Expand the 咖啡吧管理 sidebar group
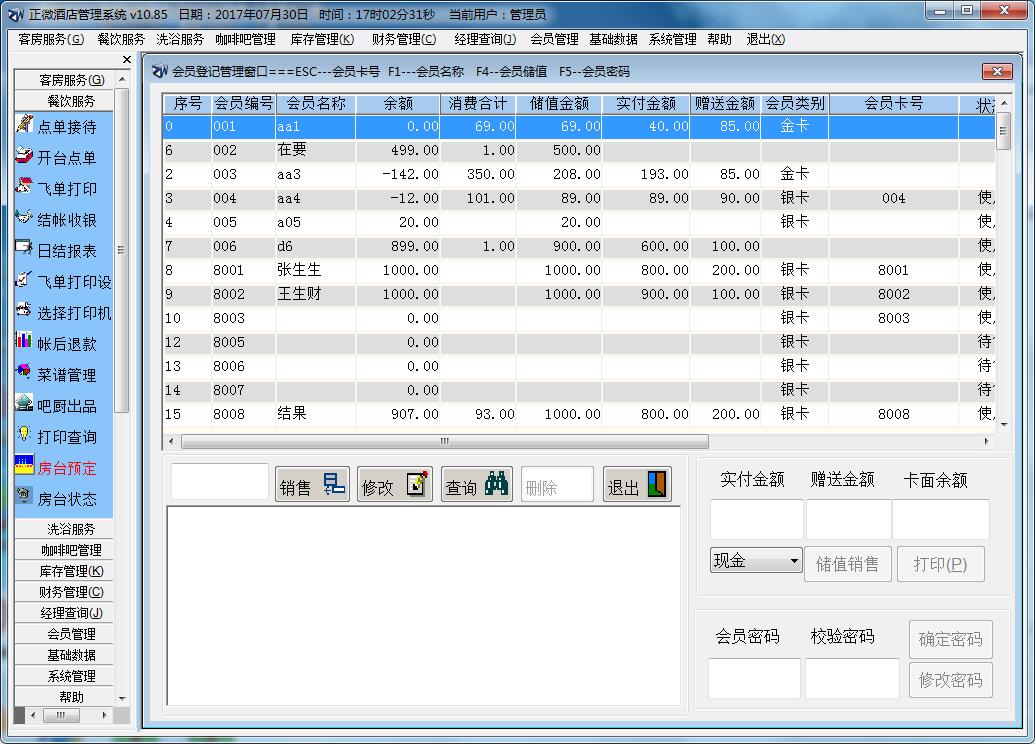The image size is (1035, 744). click(64, 550)
